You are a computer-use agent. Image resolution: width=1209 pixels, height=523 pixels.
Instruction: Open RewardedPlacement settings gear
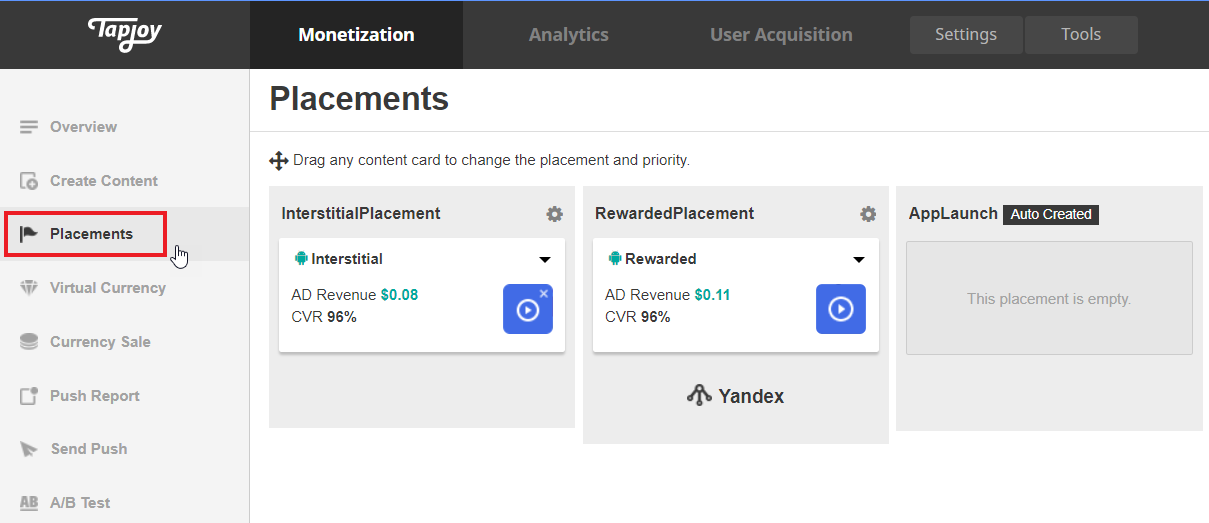click(x=868, y=214)
